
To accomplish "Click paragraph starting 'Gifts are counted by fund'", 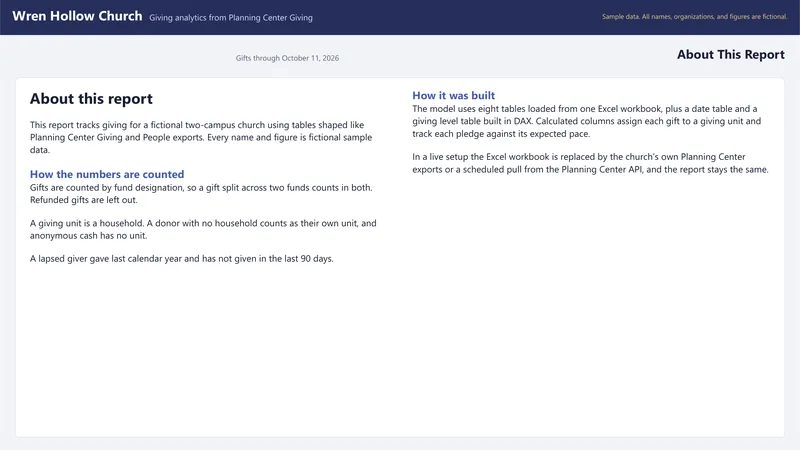I will (x=201, y=194).
